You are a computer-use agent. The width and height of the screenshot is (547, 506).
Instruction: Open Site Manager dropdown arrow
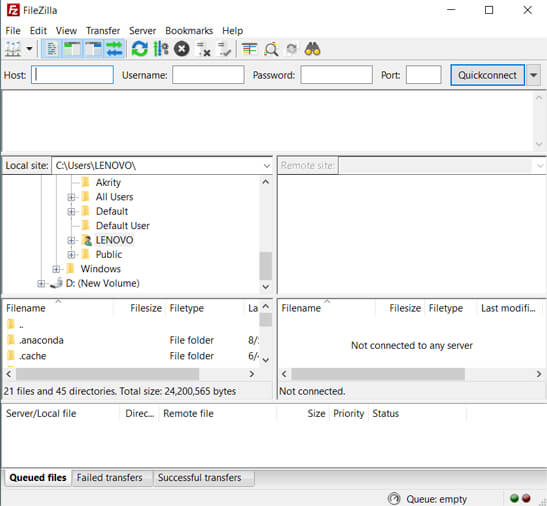[x=29, y=49]
